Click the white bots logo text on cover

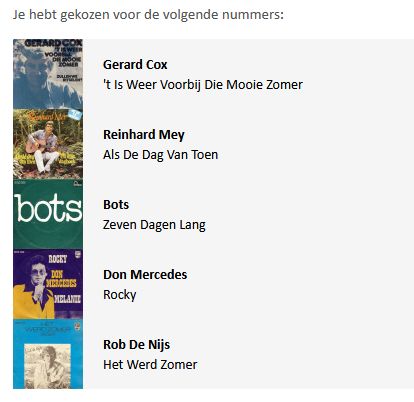pyautogui.click(x=48, y=208)
